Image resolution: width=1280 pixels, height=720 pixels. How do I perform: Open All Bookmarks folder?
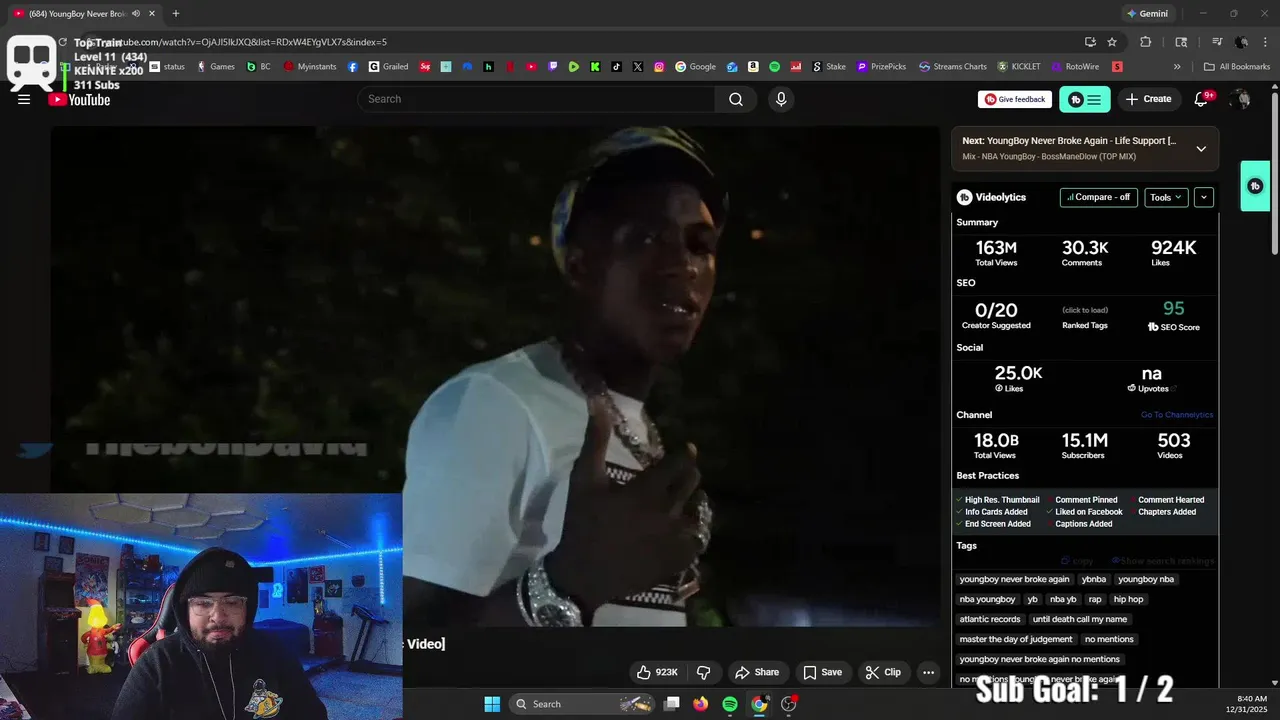(1237, 67)
